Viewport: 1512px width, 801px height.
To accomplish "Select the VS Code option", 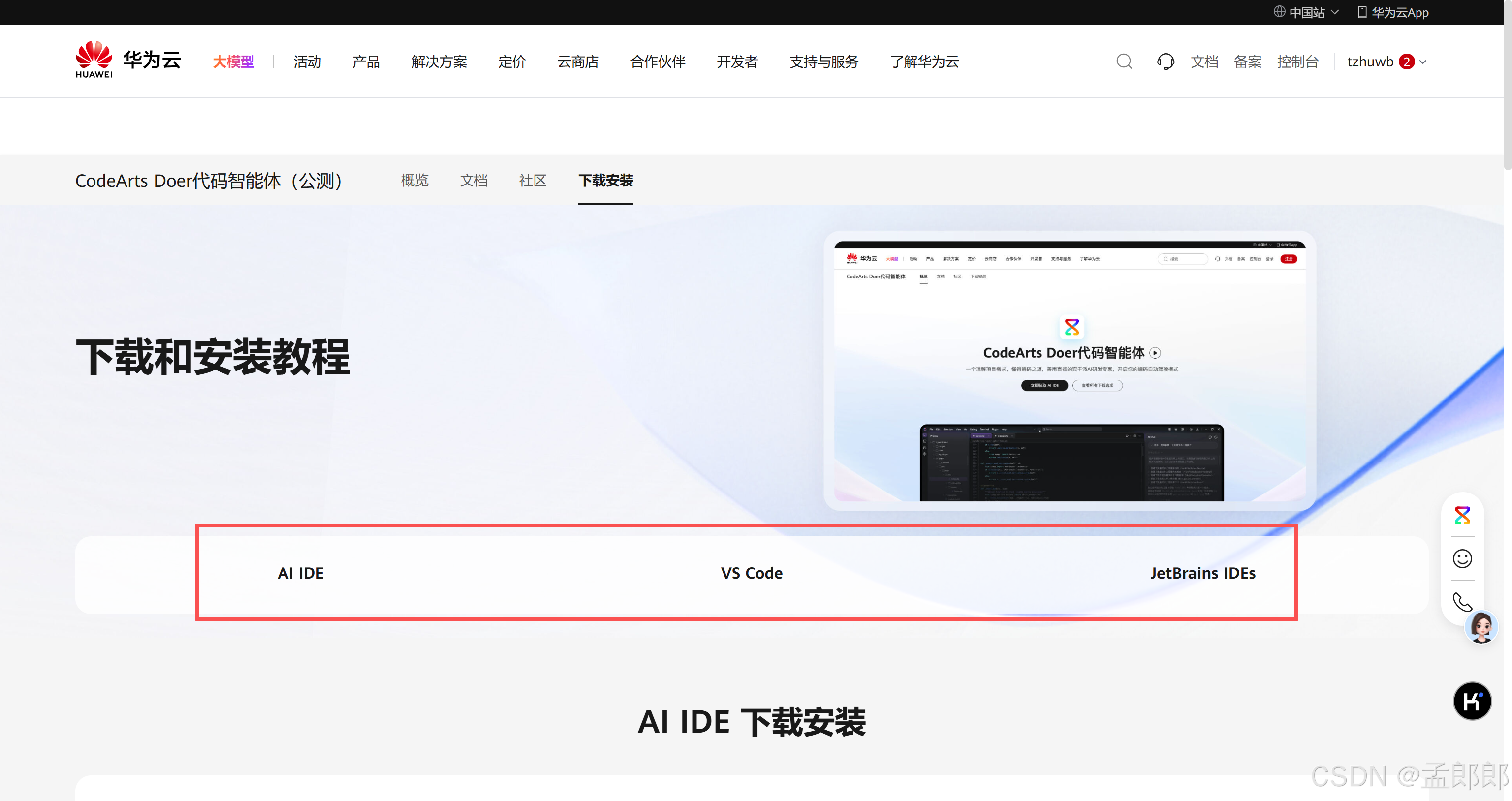I will (x=751, y=573).
